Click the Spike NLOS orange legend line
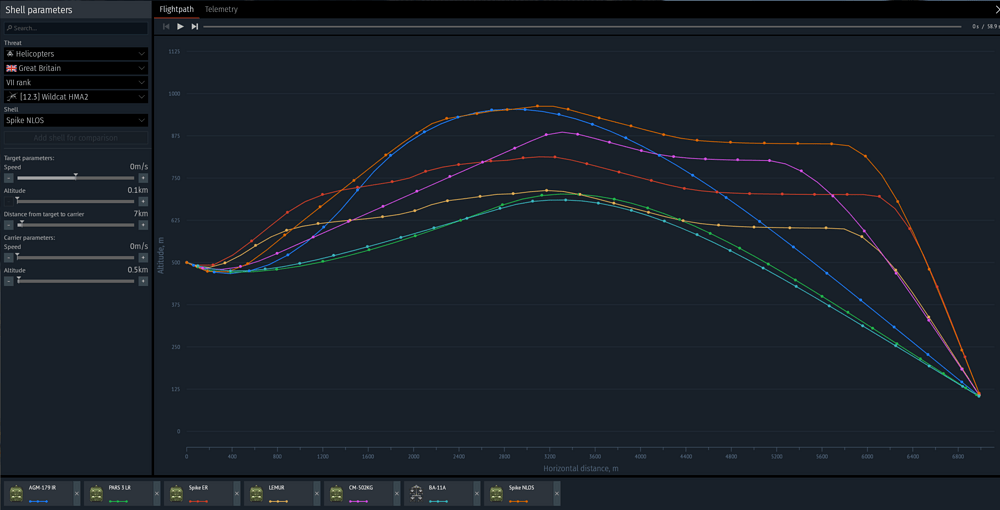 click(x=518, y=501)
